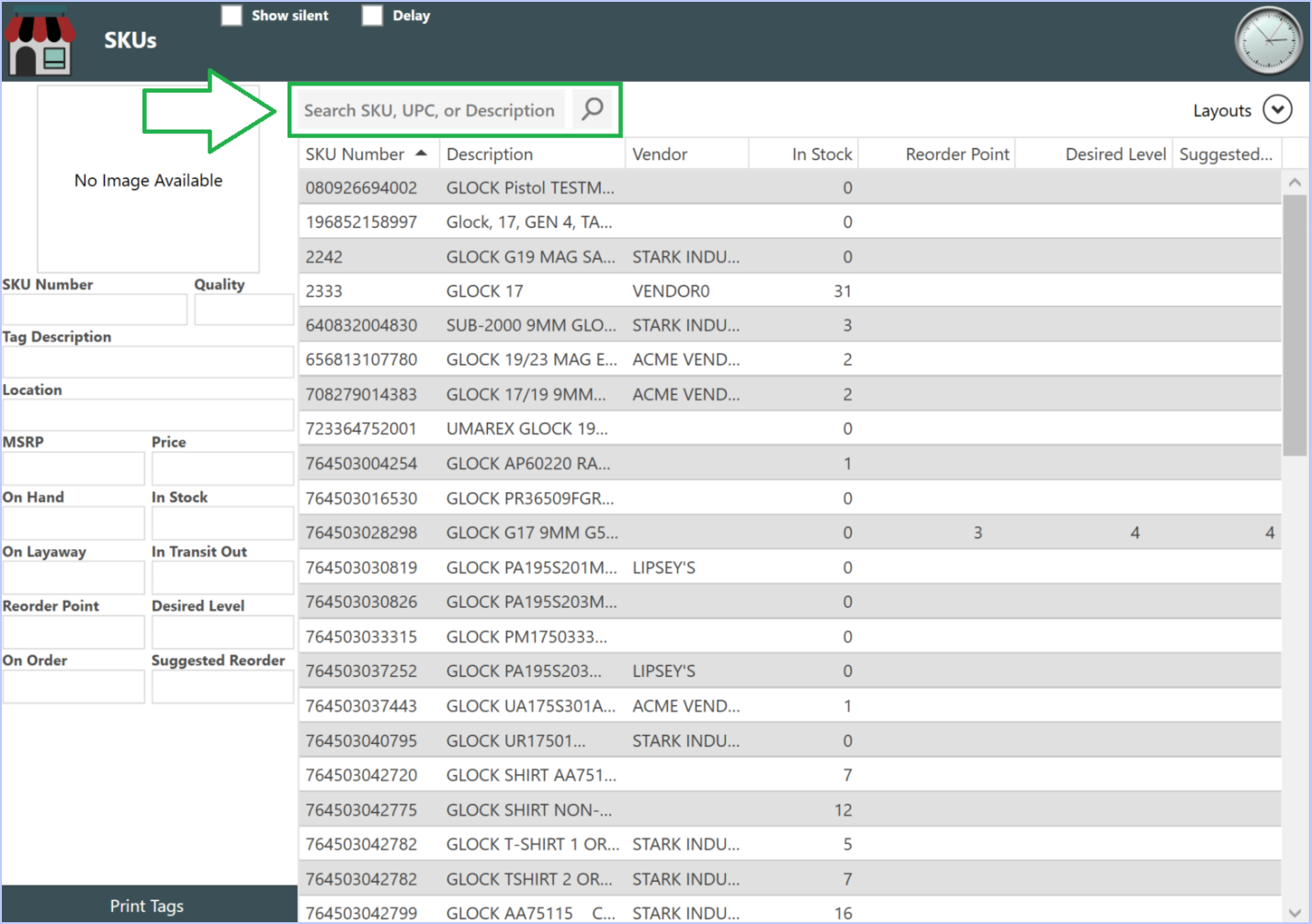
Task: Click the Print Tags button
Action: click(149, 905)
